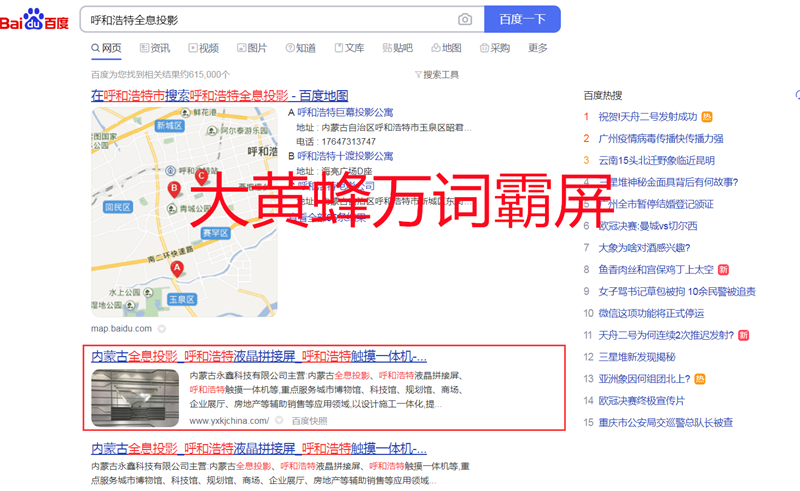Click 百度热搜 heading
Image resolution: width=800 pixels, height=491 pixels.
603,95
